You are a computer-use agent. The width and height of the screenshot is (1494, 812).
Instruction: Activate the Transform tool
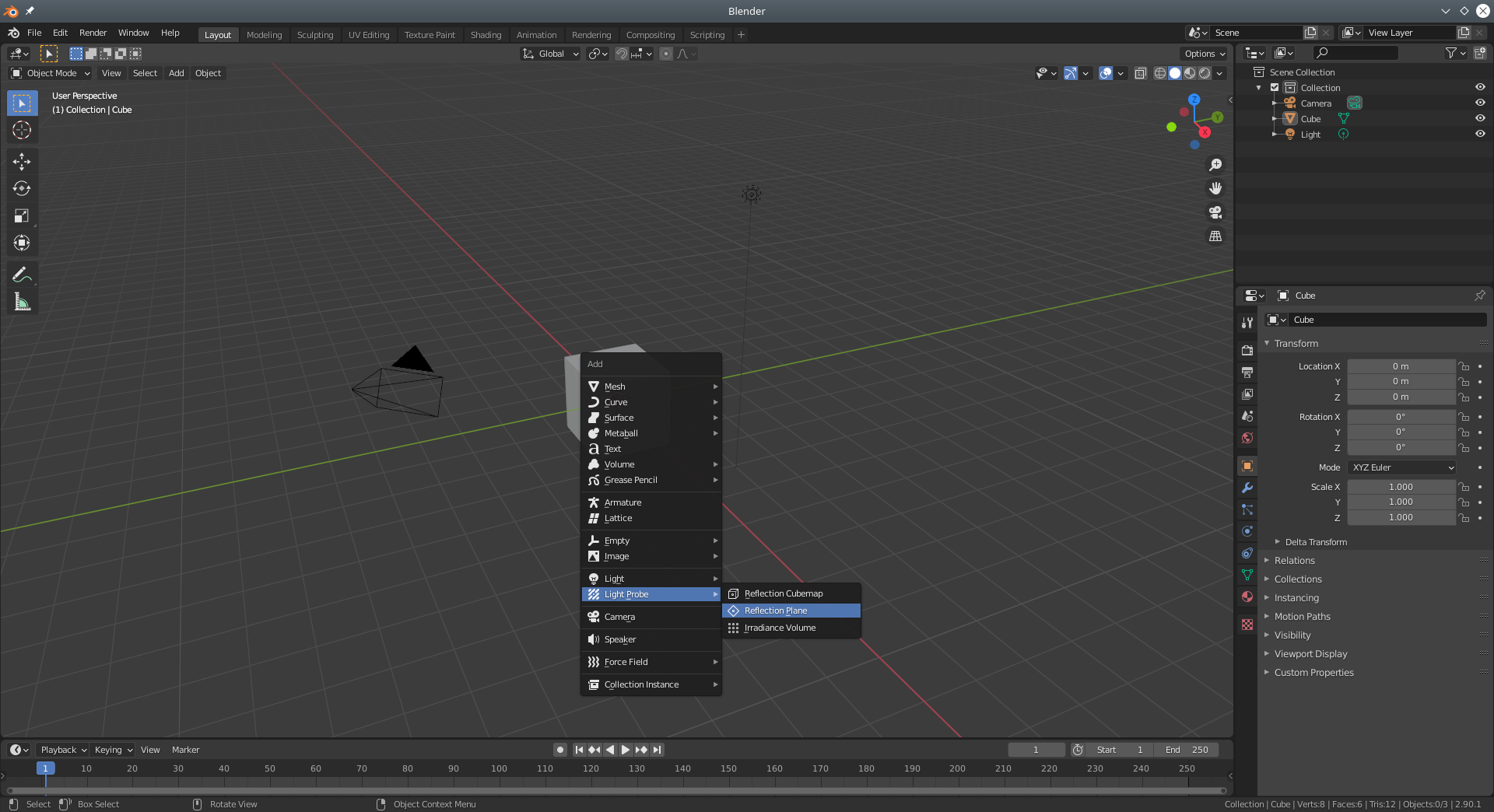pyautogui.click(x=22, y=243)
